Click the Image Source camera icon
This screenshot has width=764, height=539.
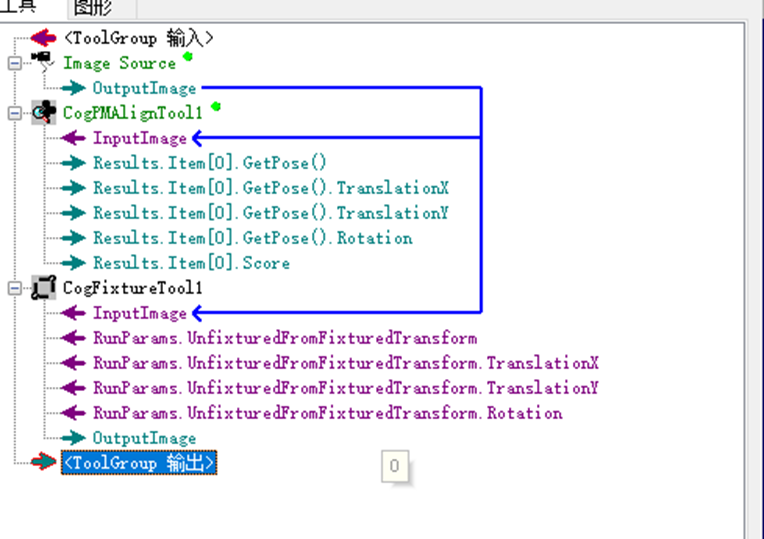click(x=43, y=61)
